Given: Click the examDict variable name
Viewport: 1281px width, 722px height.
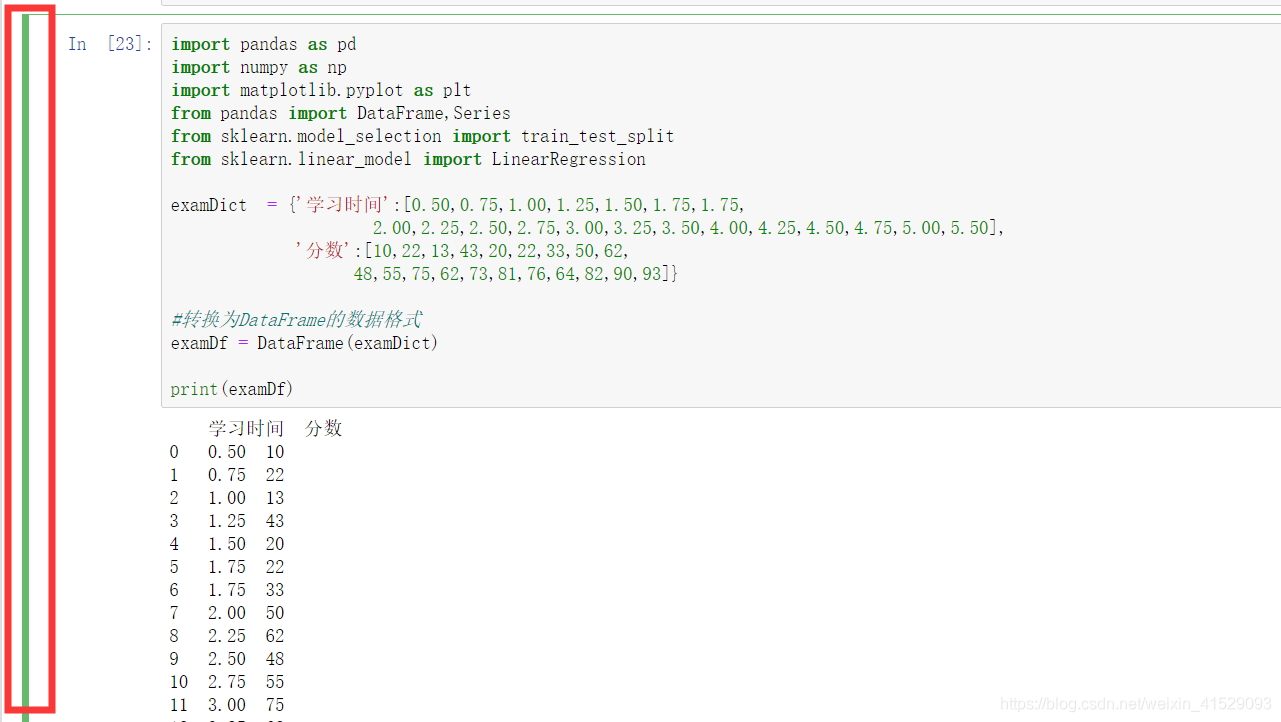Looking at the screenshot, I should [x=209, y=205].
